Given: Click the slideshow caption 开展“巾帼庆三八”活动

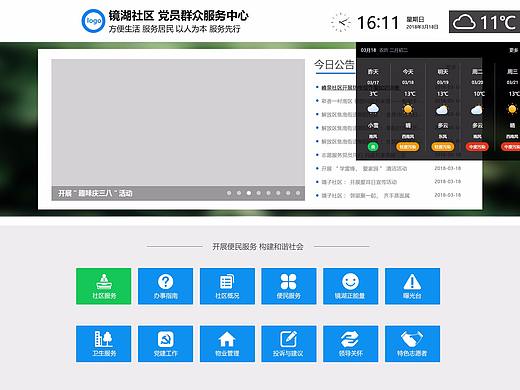Looking at the screenshot, I should [95, 193].
